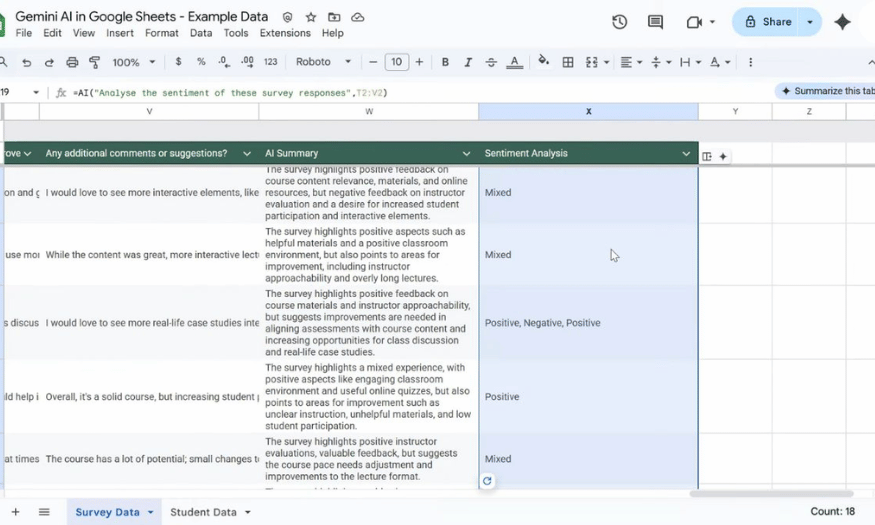
Task: Increase font size with plus button
Action: coord(419,62)
